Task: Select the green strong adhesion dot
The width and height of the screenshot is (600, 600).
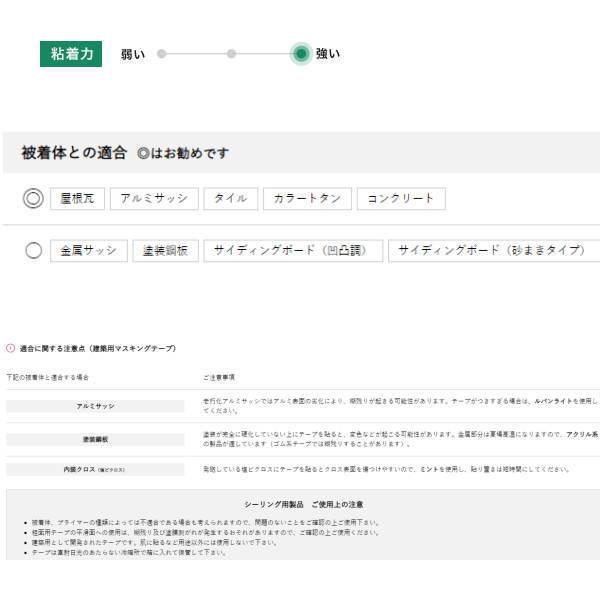Action: pos(301,54)
